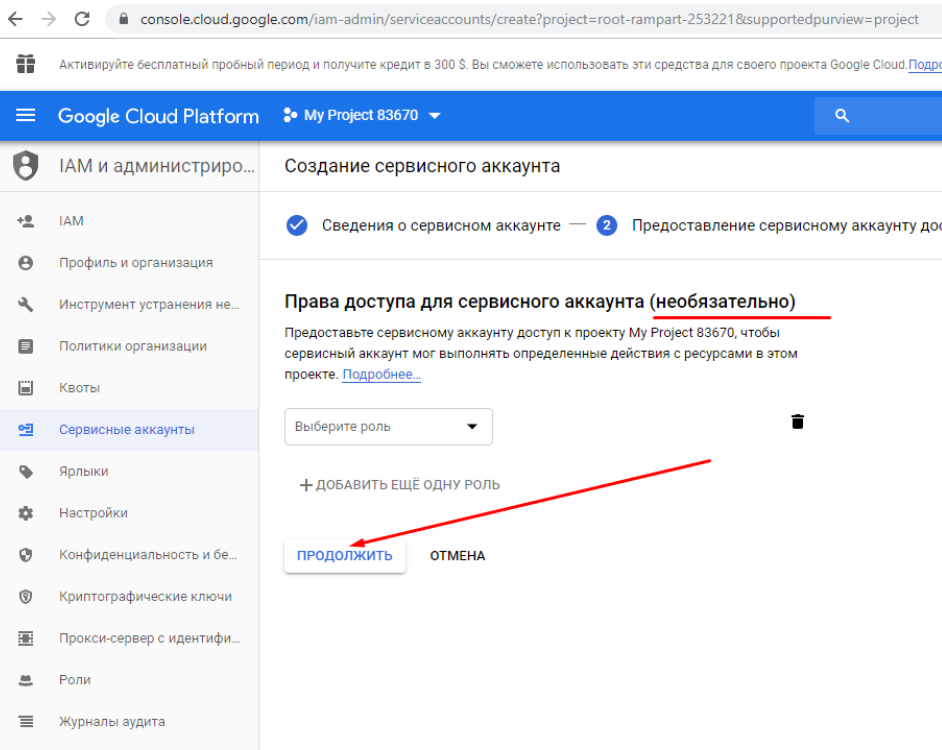
Task: Open Профиль и организация in sidebar
Action: click(129, 263)
